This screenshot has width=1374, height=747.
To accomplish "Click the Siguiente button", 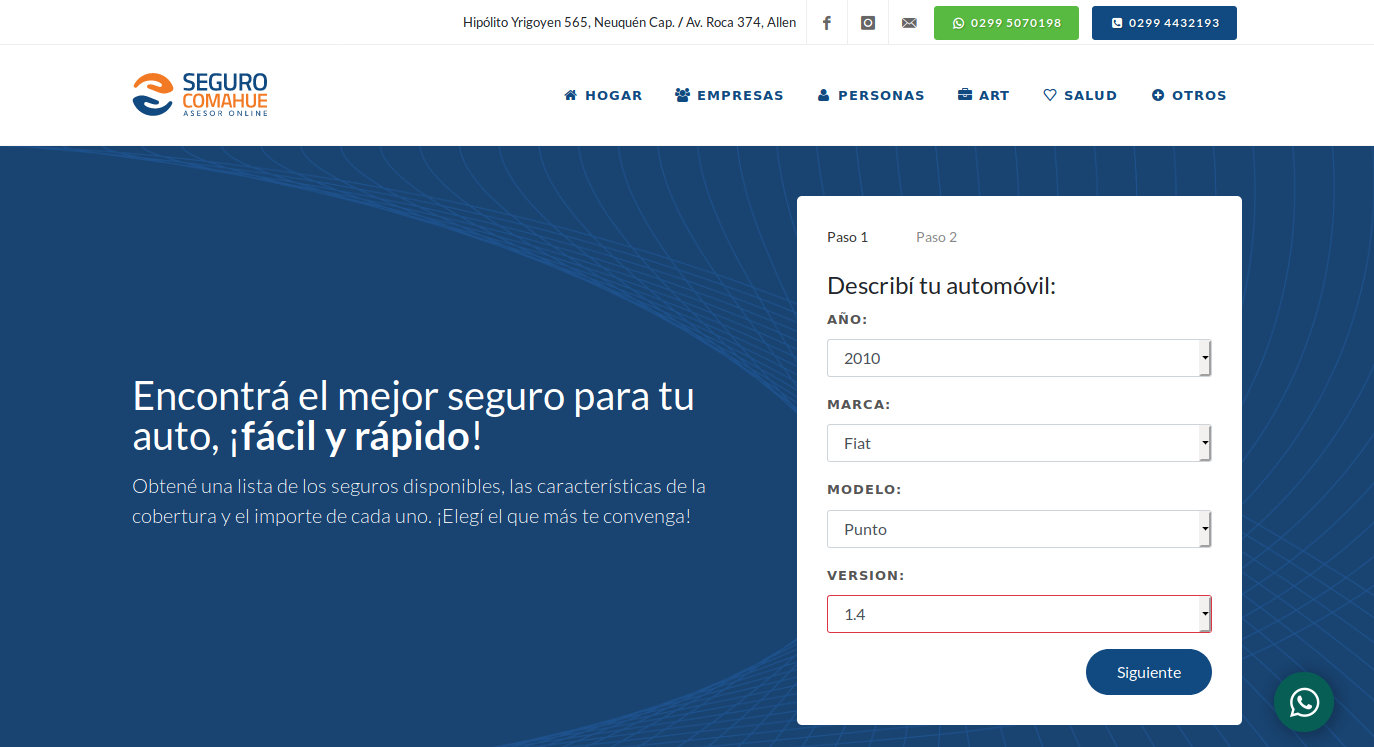I will pyautogui.click(x=1149, y=672).
